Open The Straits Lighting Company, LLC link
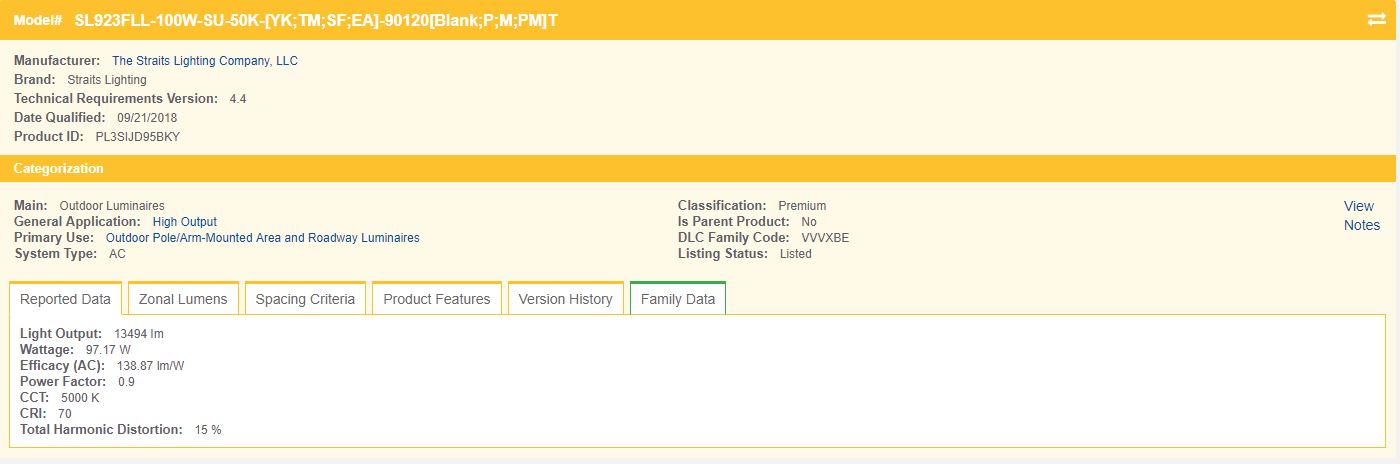The image size is (1400, 464). tap(204, 61)
